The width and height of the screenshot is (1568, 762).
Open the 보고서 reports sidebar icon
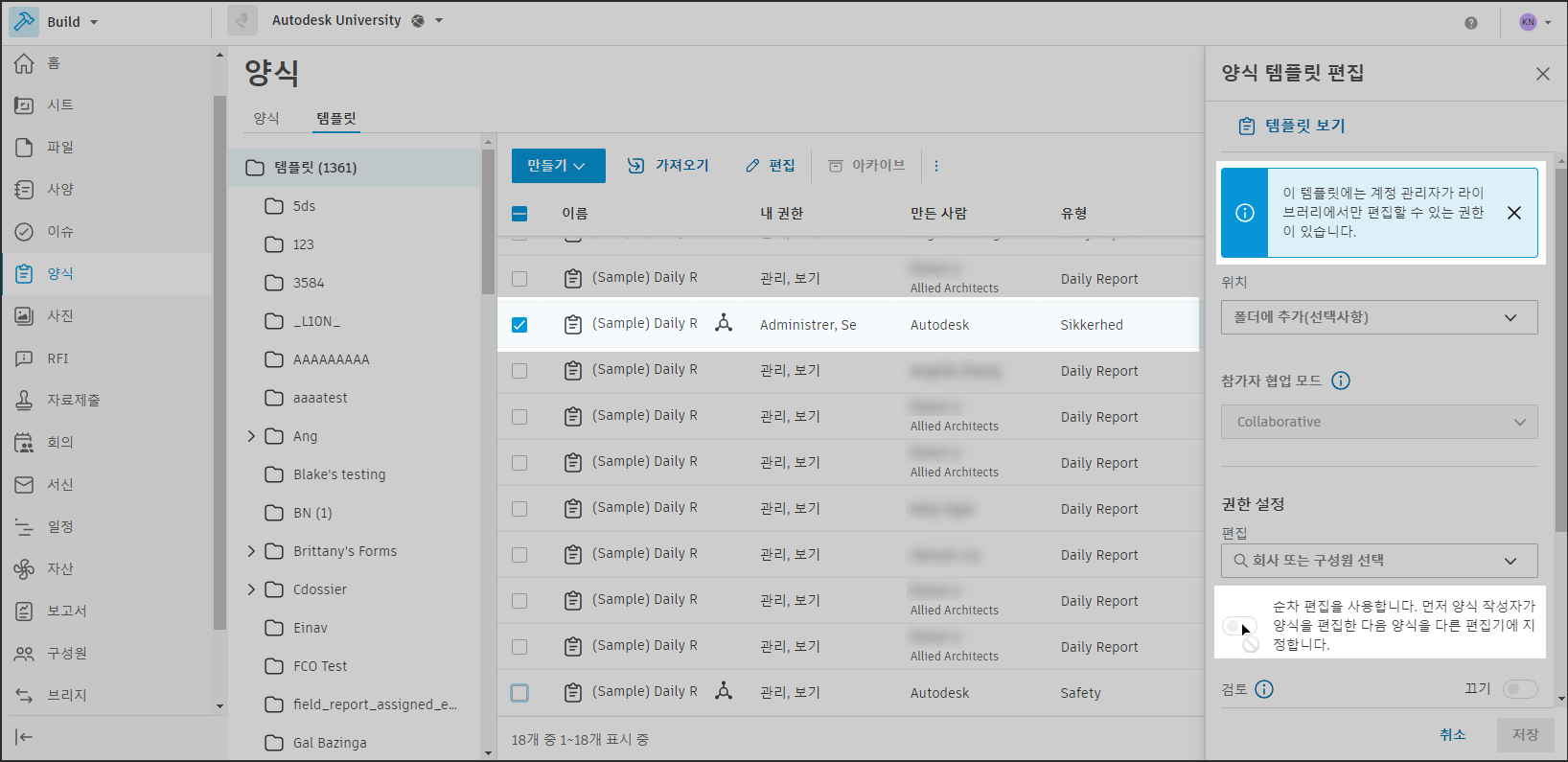coord(24,612)
